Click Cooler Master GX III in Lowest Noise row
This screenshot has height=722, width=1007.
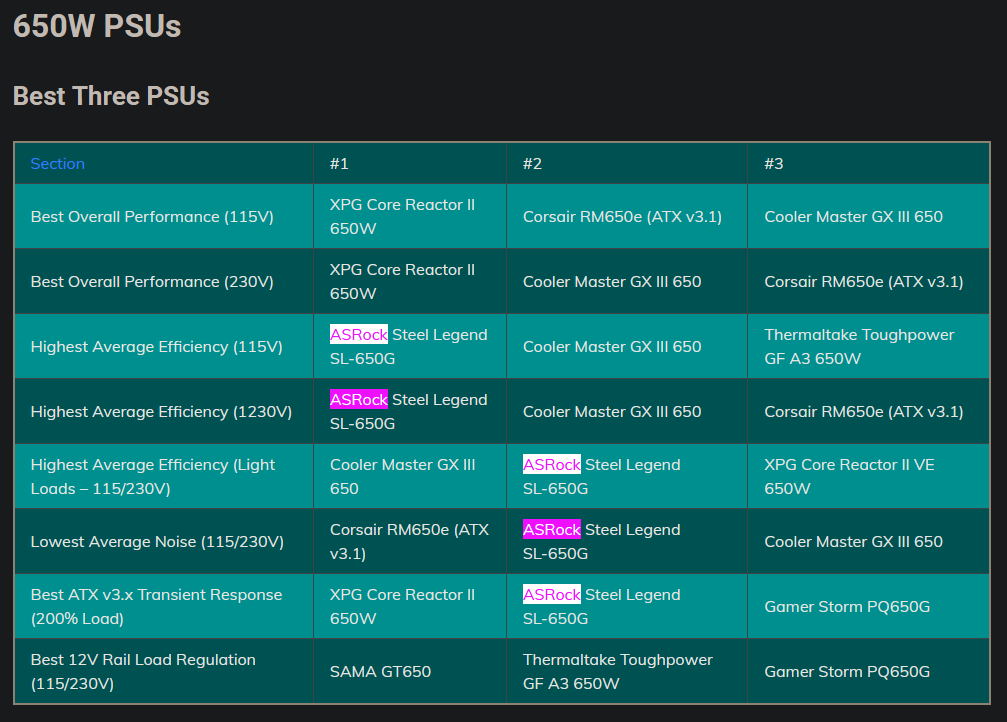854,542
